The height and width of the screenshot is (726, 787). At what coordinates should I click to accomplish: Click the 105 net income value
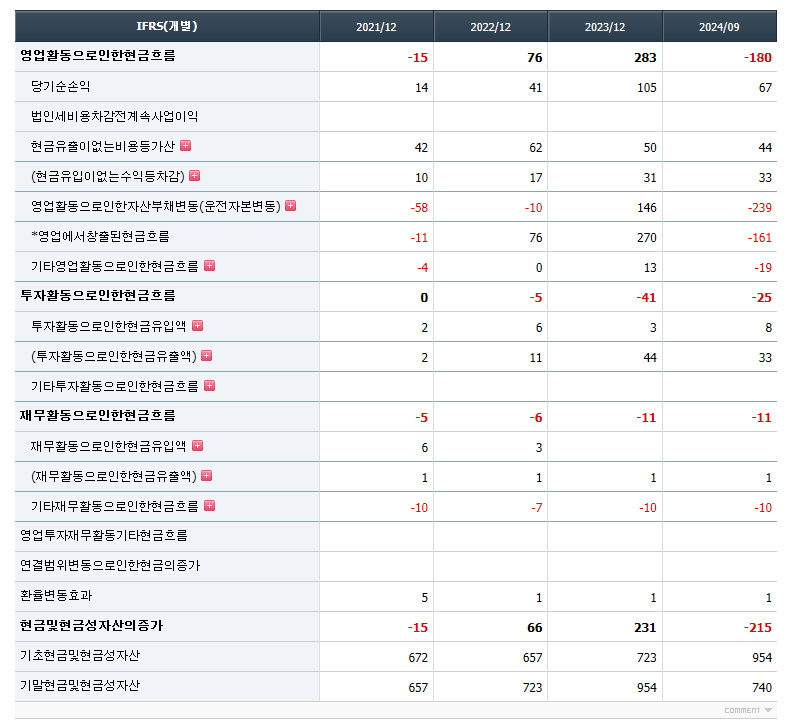[x=646, y=88]
